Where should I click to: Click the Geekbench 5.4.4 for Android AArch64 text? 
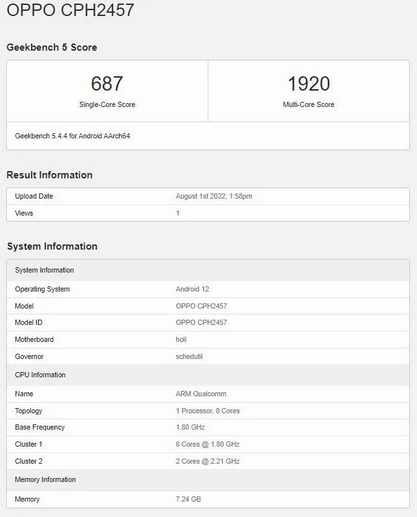[72, 136]
